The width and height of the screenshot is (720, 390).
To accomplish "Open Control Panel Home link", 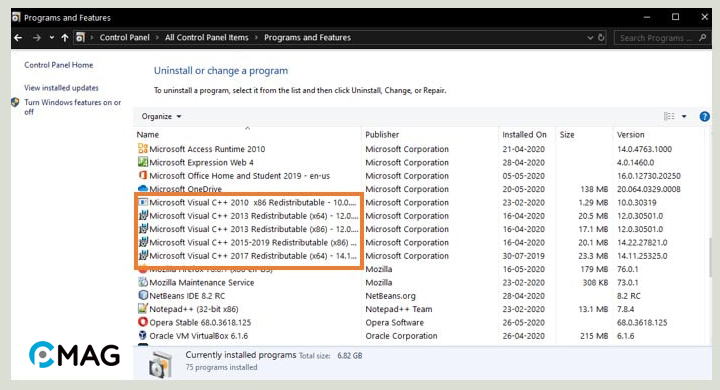I will [x=59, y=65].
